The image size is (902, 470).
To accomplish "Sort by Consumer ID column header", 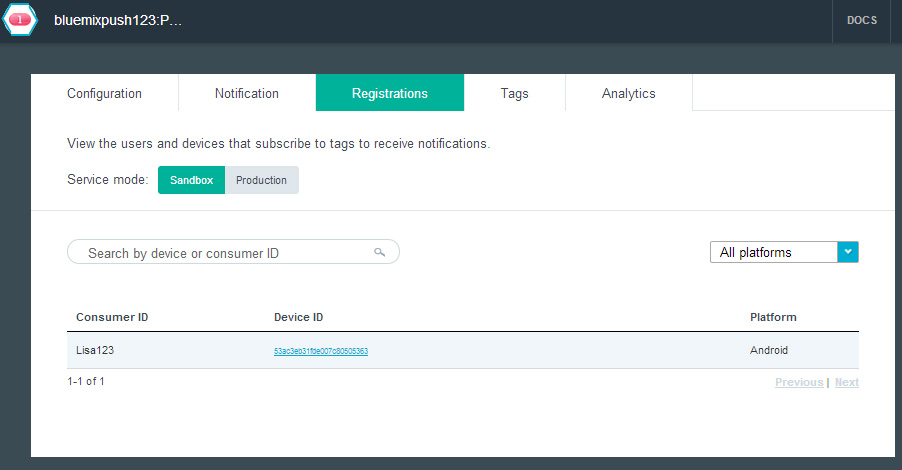I will (x=112, y=317).
